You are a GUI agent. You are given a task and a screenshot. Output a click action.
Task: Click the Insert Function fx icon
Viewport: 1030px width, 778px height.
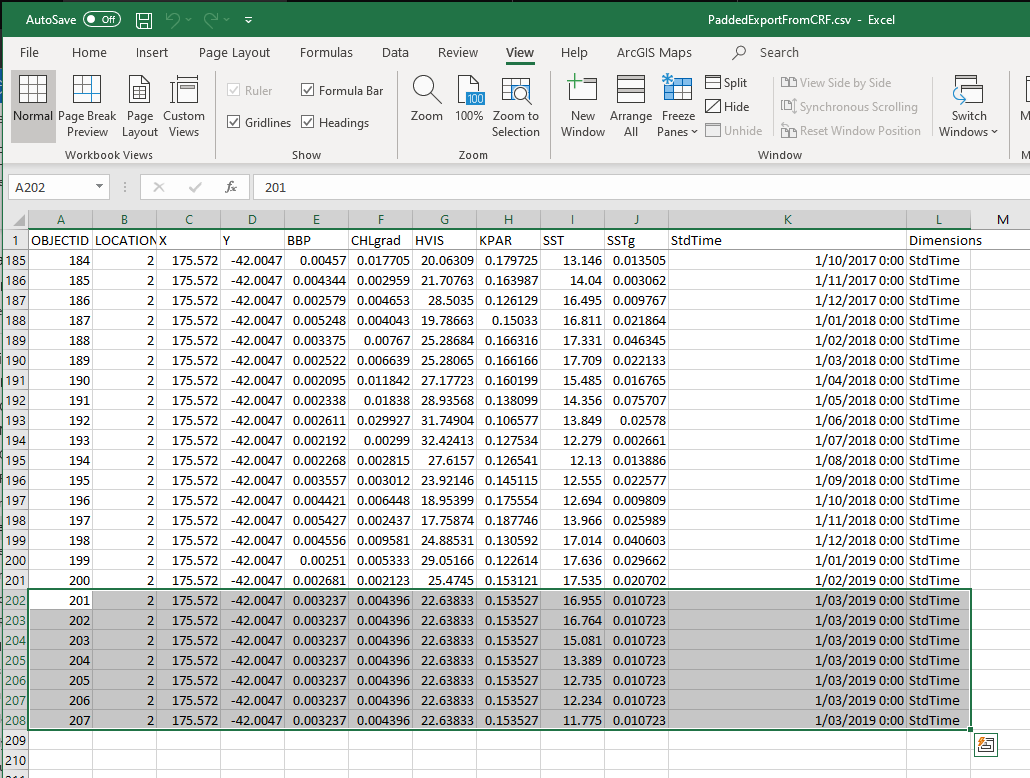click(x=231, y=187)
